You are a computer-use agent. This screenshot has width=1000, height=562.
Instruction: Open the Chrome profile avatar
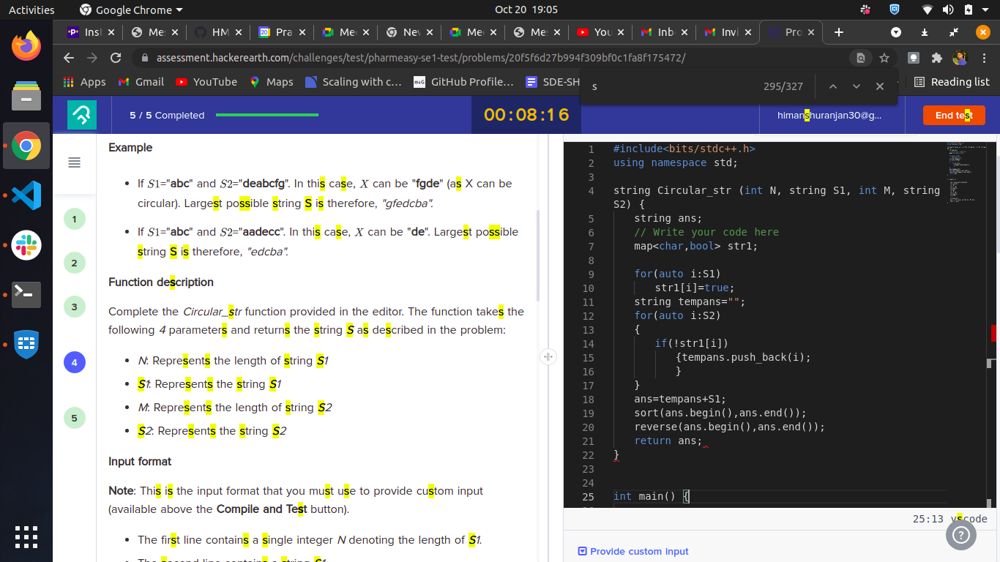point(960,58)
